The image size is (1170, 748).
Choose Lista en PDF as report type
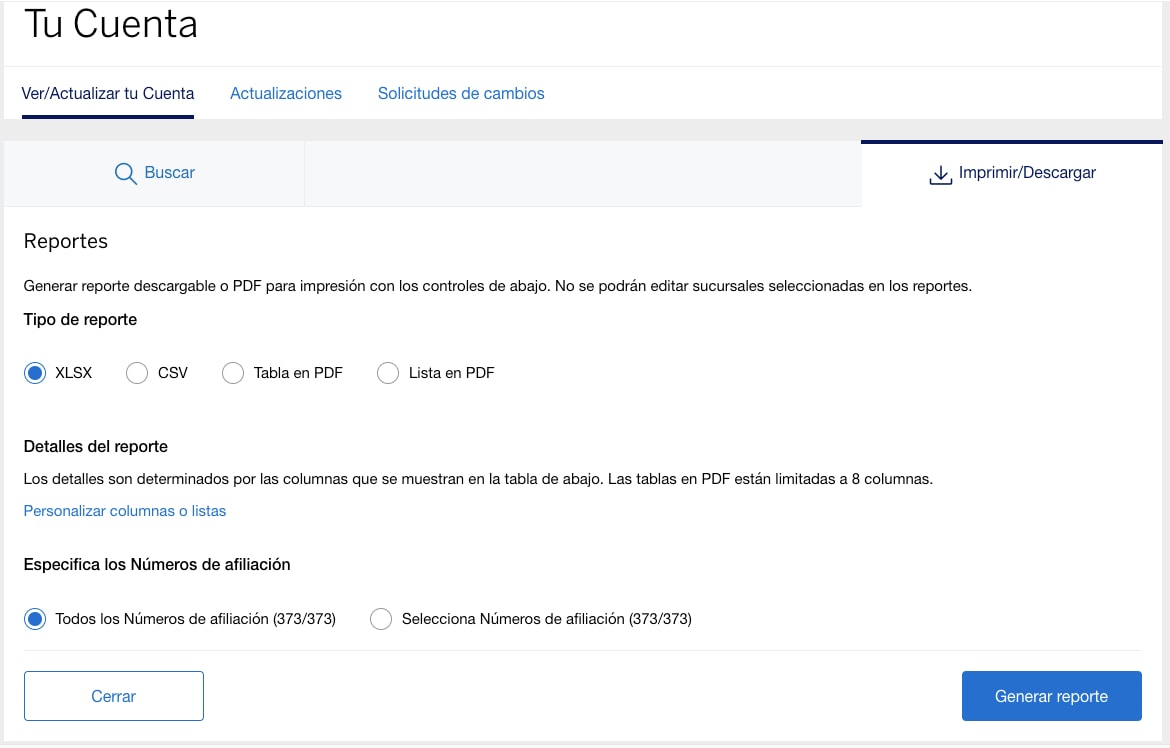(388, 372)
